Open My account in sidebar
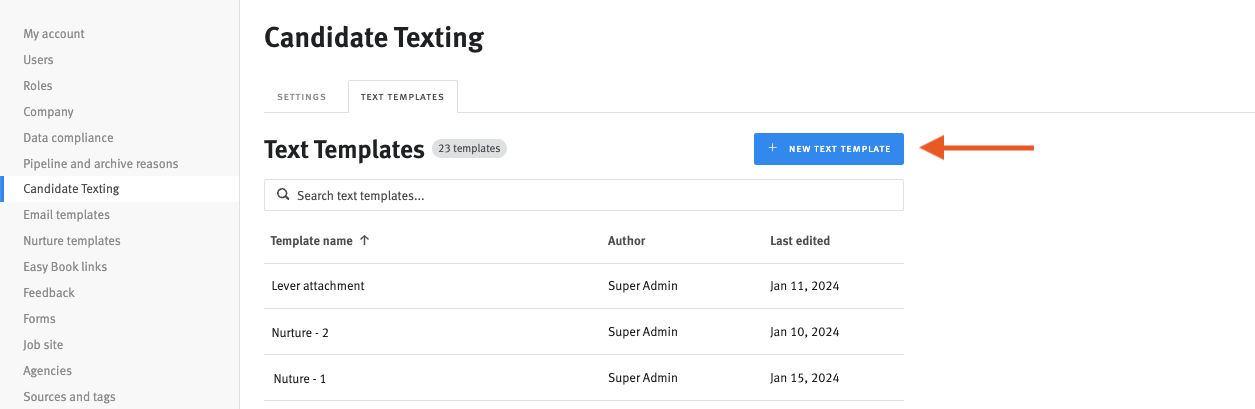The image size is (1255, 409). click(x=54, y=34)
